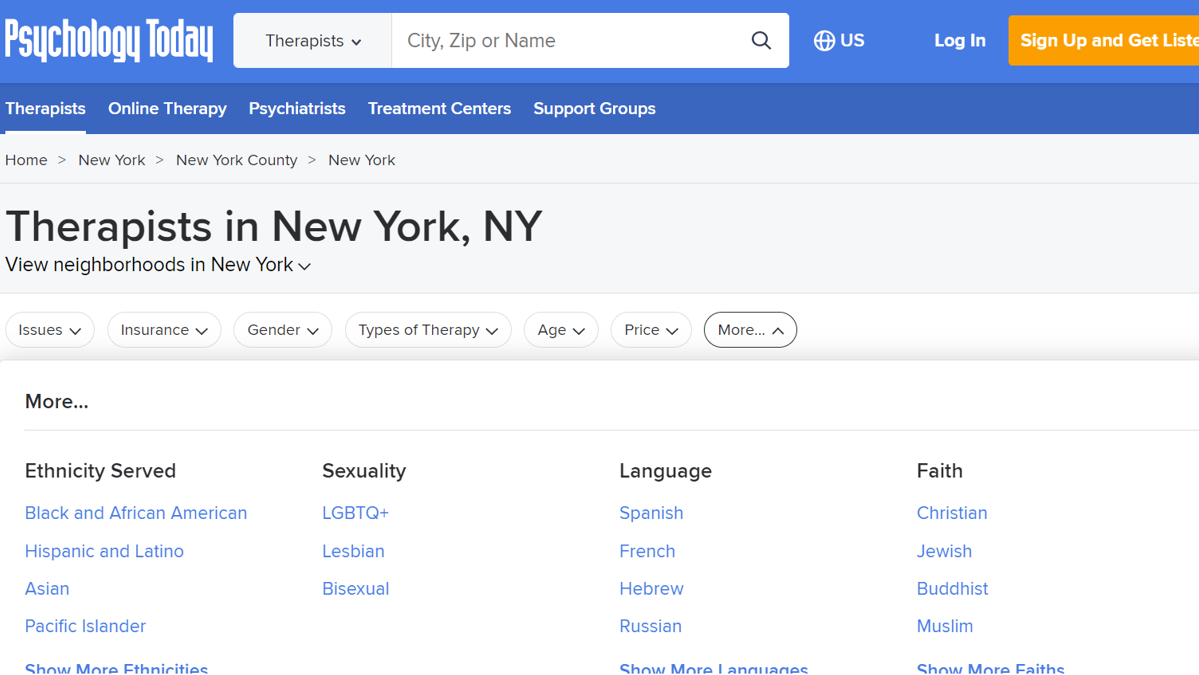Choose the LGBTQ+ sexuality filter

355,513
